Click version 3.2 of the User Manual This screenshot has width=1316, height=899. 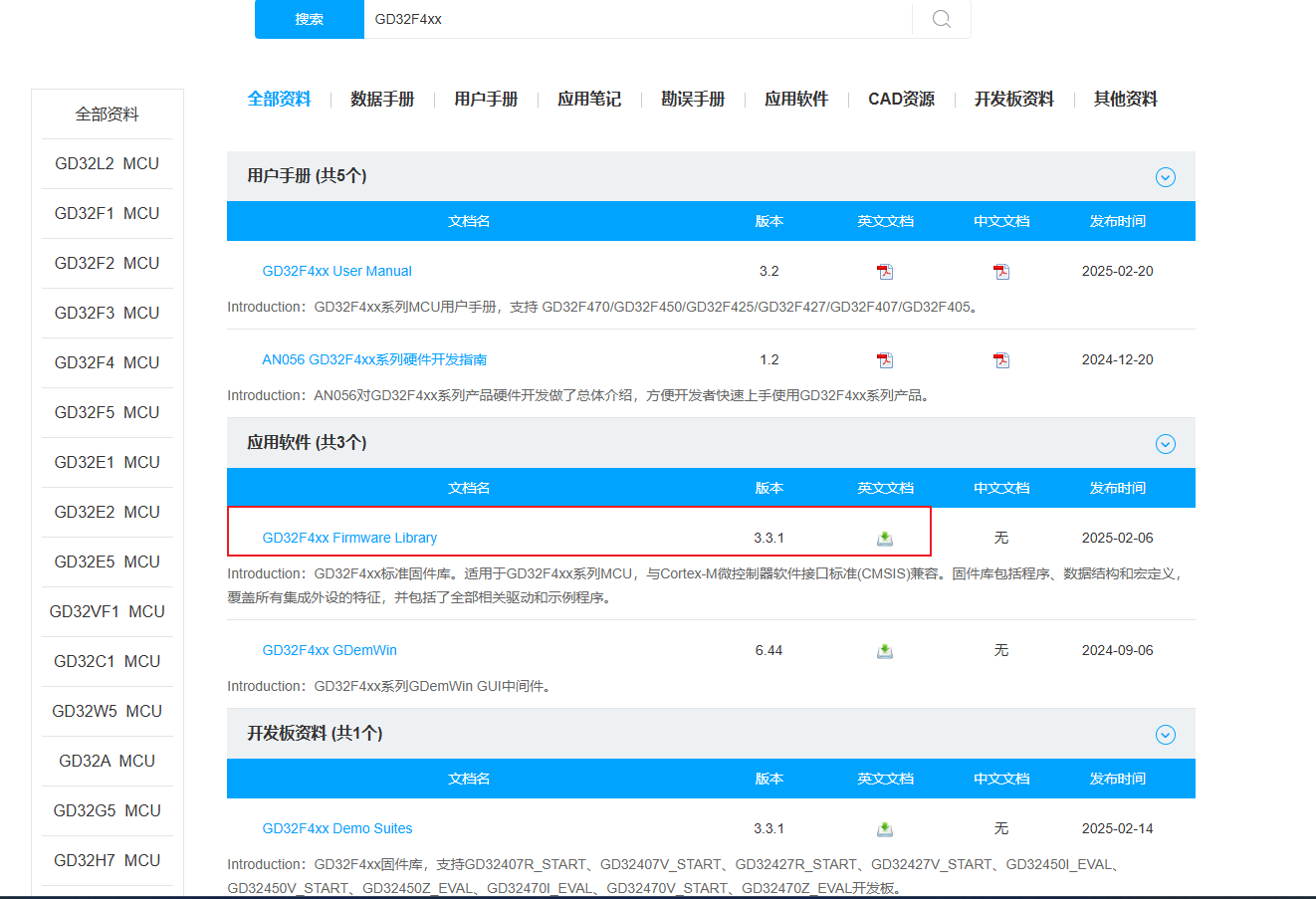pyautogui.click(x=769, y=271)
